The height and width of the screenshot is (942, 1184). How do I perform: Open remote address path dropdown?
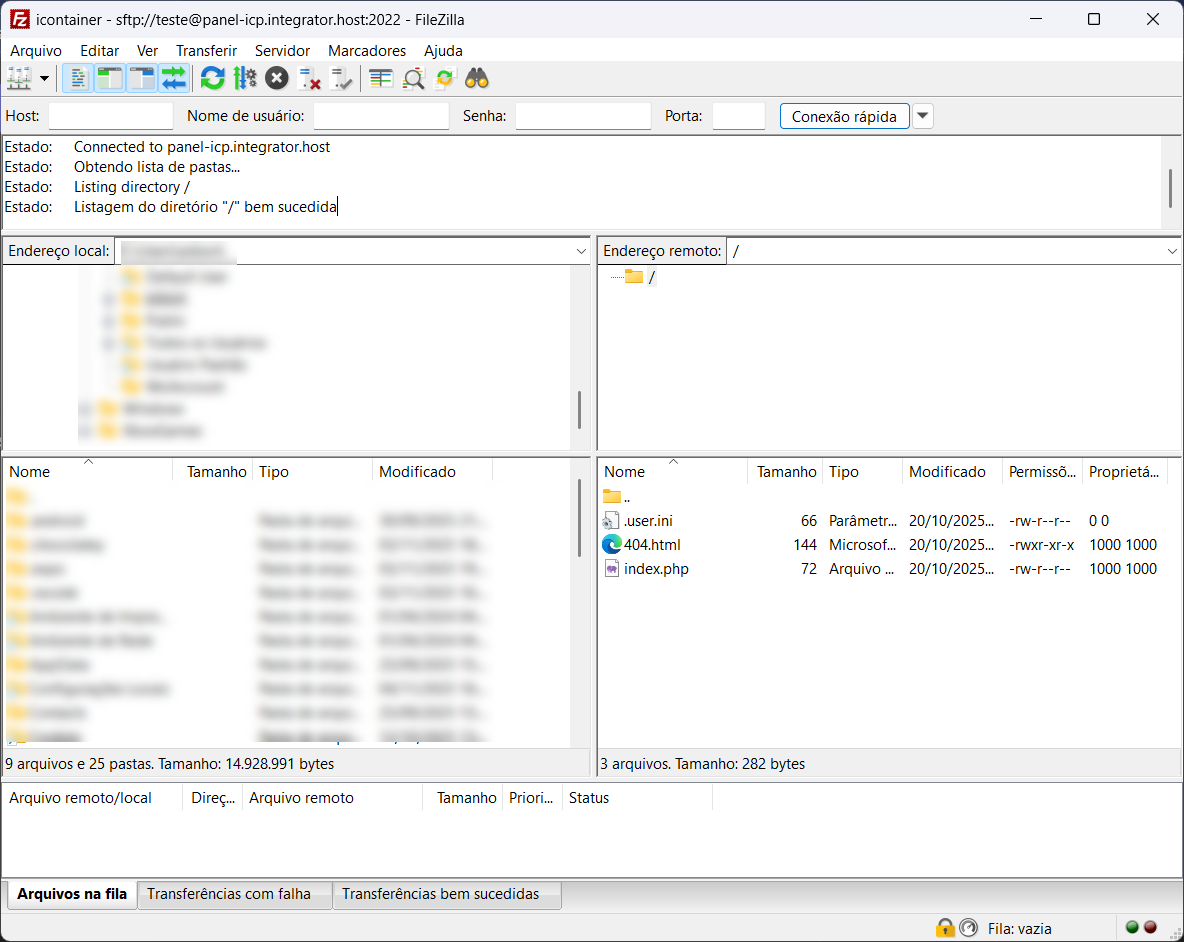click(1172, 251)
